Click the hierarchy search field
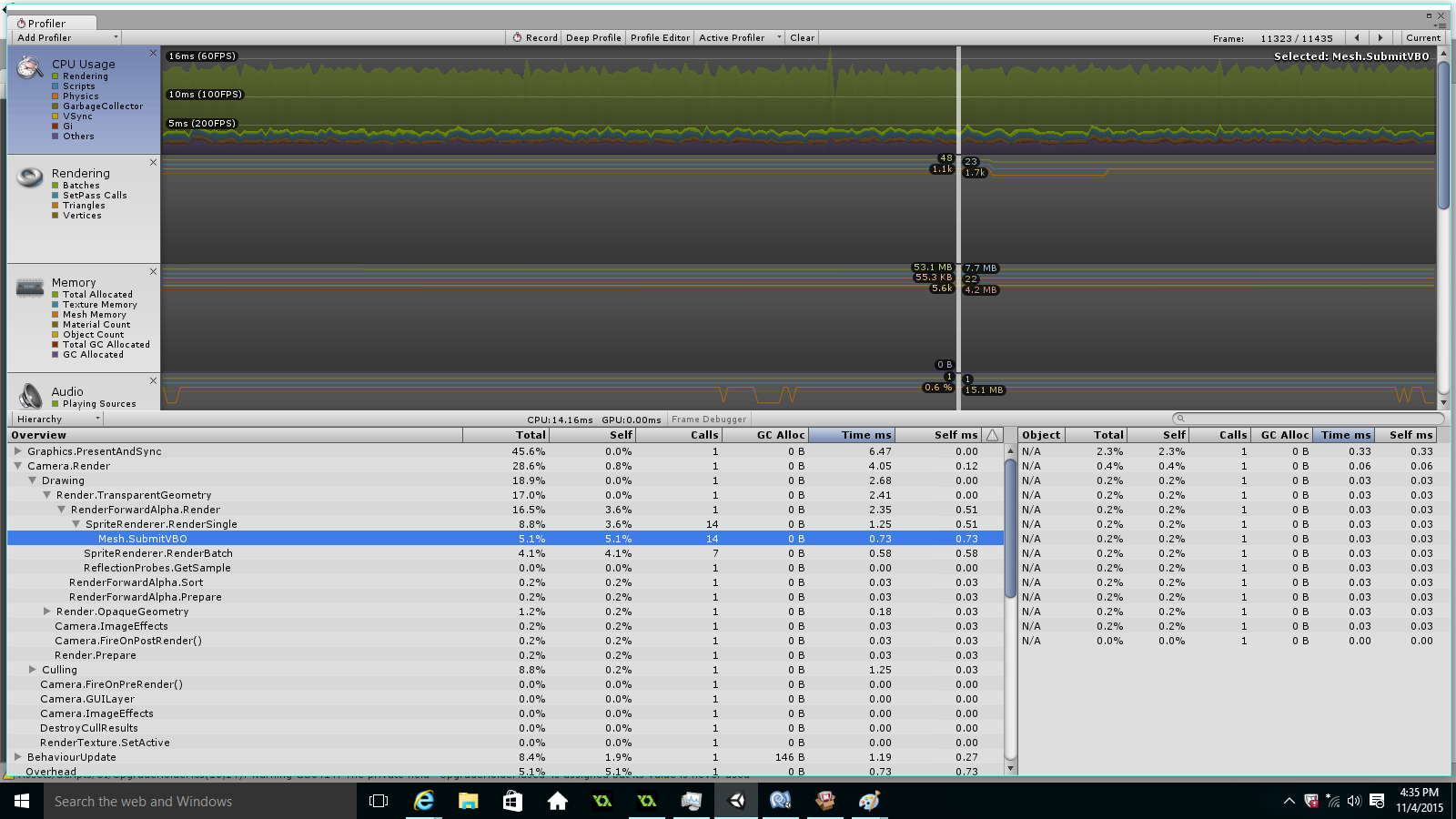This screenshot has width=1456, height=819. tap(1309, 419)
